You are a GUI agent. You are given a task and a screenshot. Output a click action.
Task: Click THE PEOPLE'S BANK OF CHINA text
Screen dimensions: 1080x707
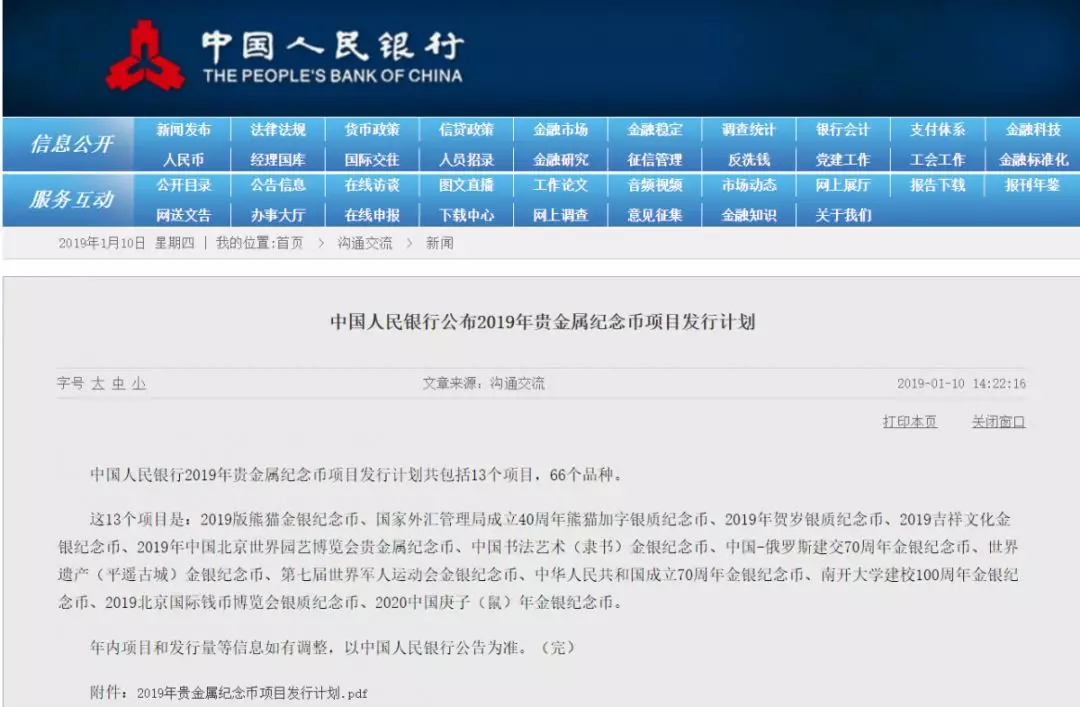[x=333, y=76]
